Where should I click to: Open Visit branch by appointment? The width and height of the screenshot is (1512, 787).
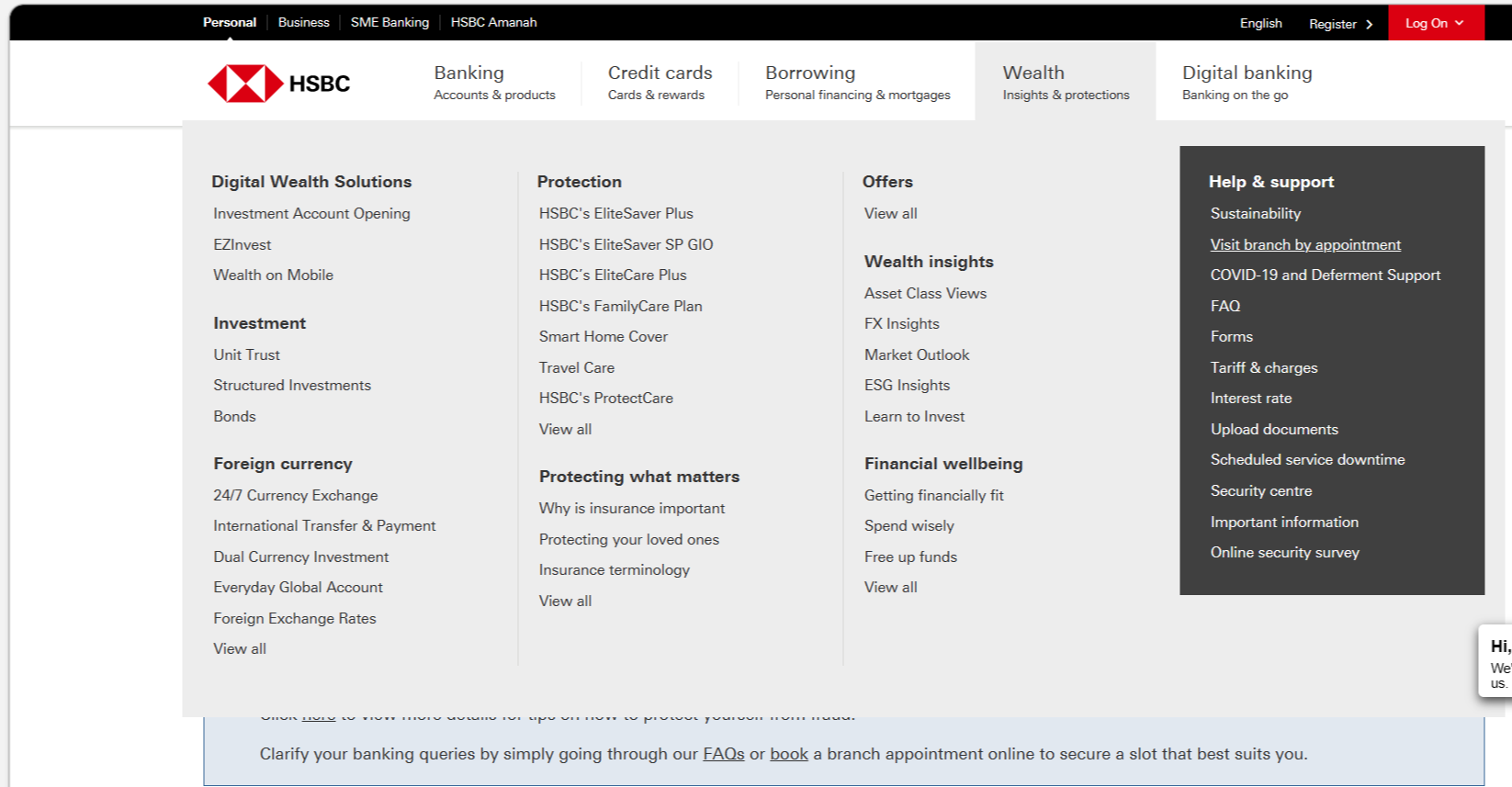pos(1305,244)
